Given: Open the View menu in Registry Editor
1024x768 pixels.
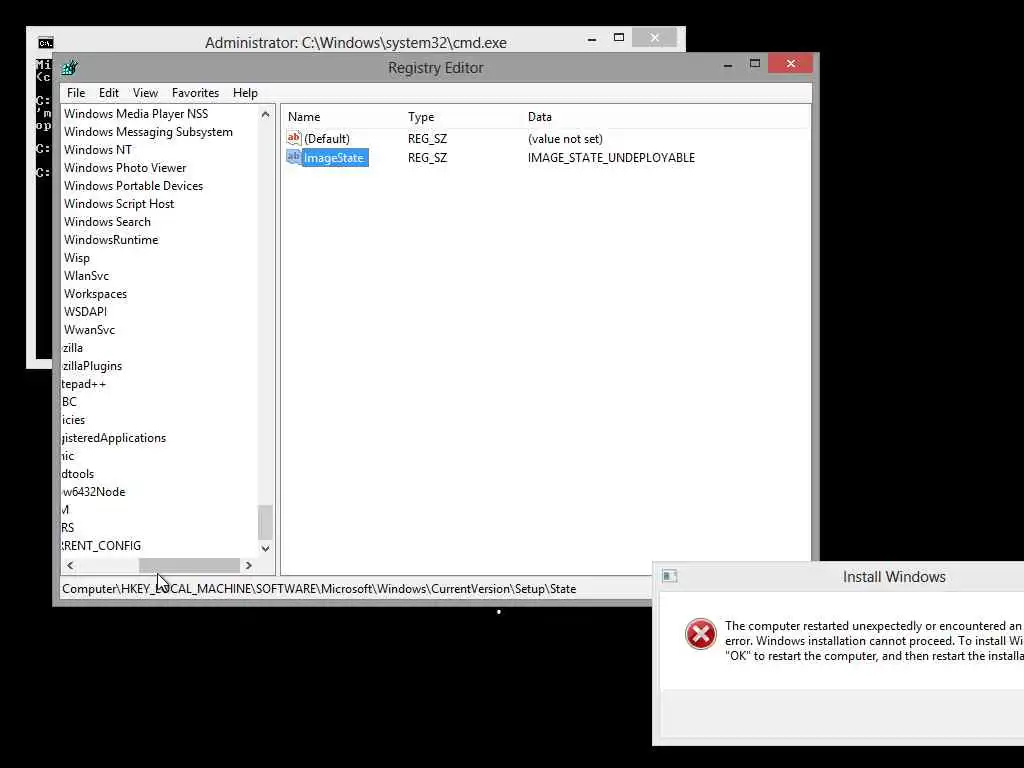Looking at the screenshot, I should pyautogui.click(x=145, y=93).
